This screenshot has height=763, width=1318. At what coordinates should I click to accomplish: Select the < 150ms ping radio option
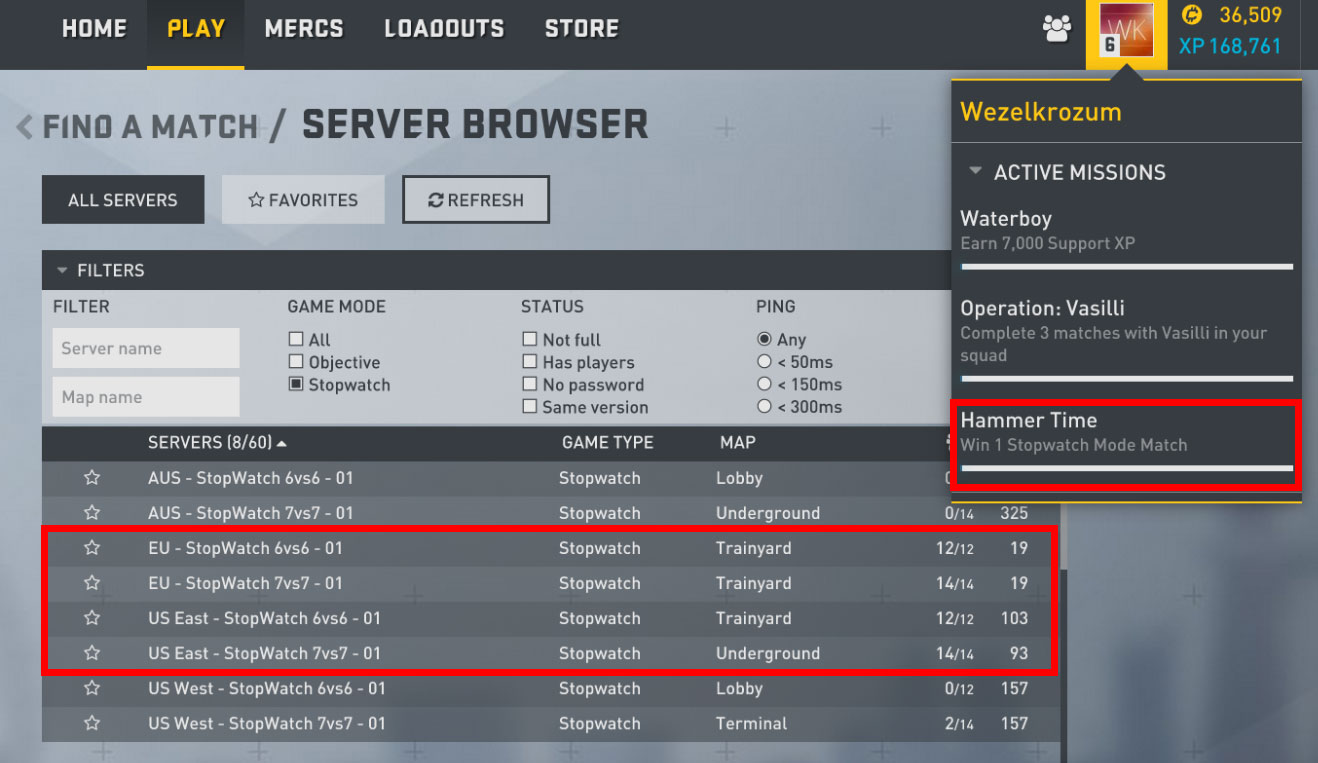click(x=765, y=385)
